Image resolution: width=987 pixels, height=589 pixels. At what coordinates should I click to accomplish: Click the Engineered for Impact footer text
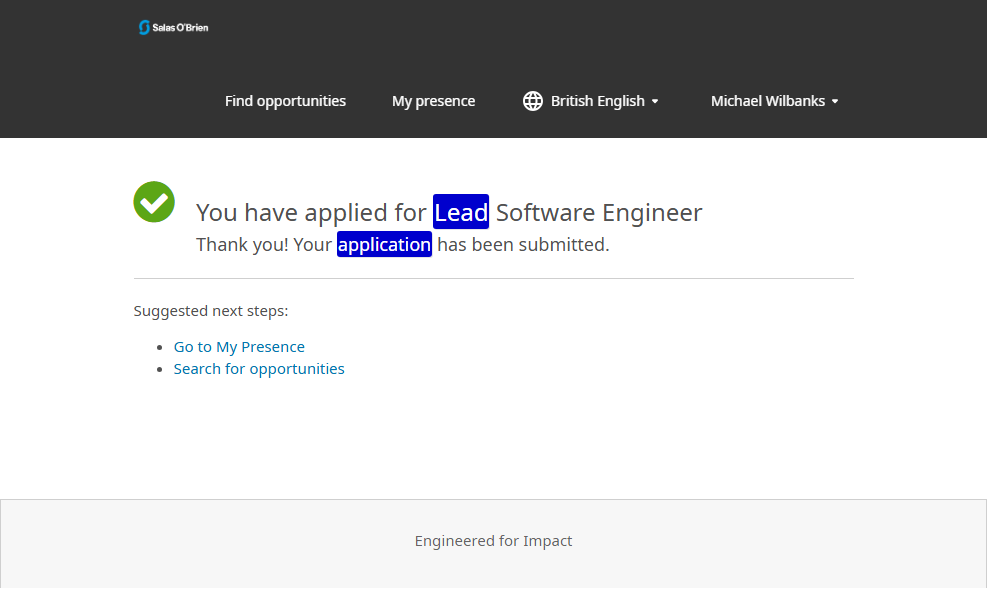point(493,541)
